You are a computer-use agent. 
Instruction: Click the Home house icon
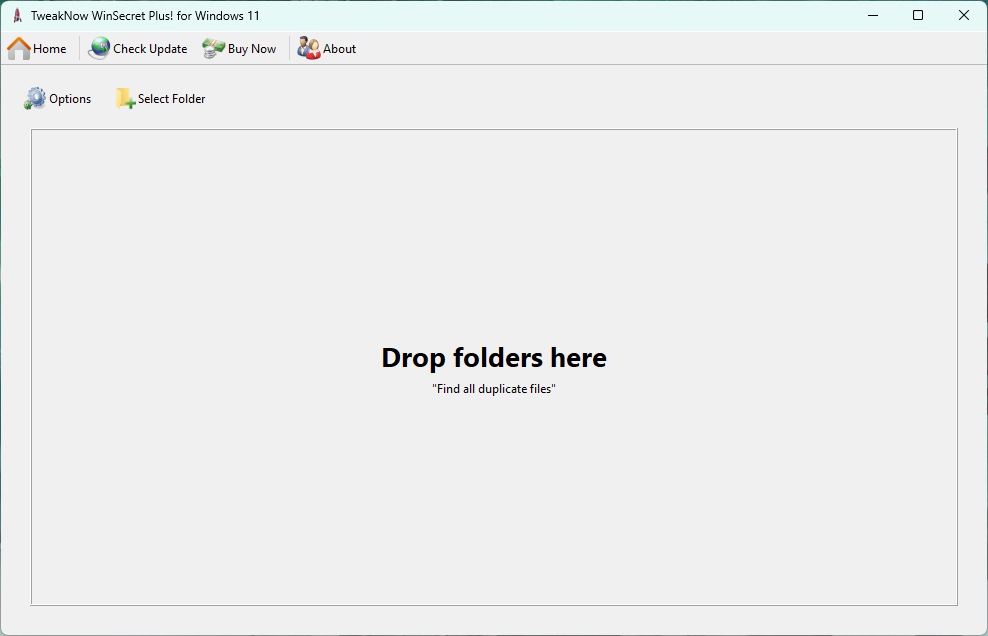tap(19, 48)
